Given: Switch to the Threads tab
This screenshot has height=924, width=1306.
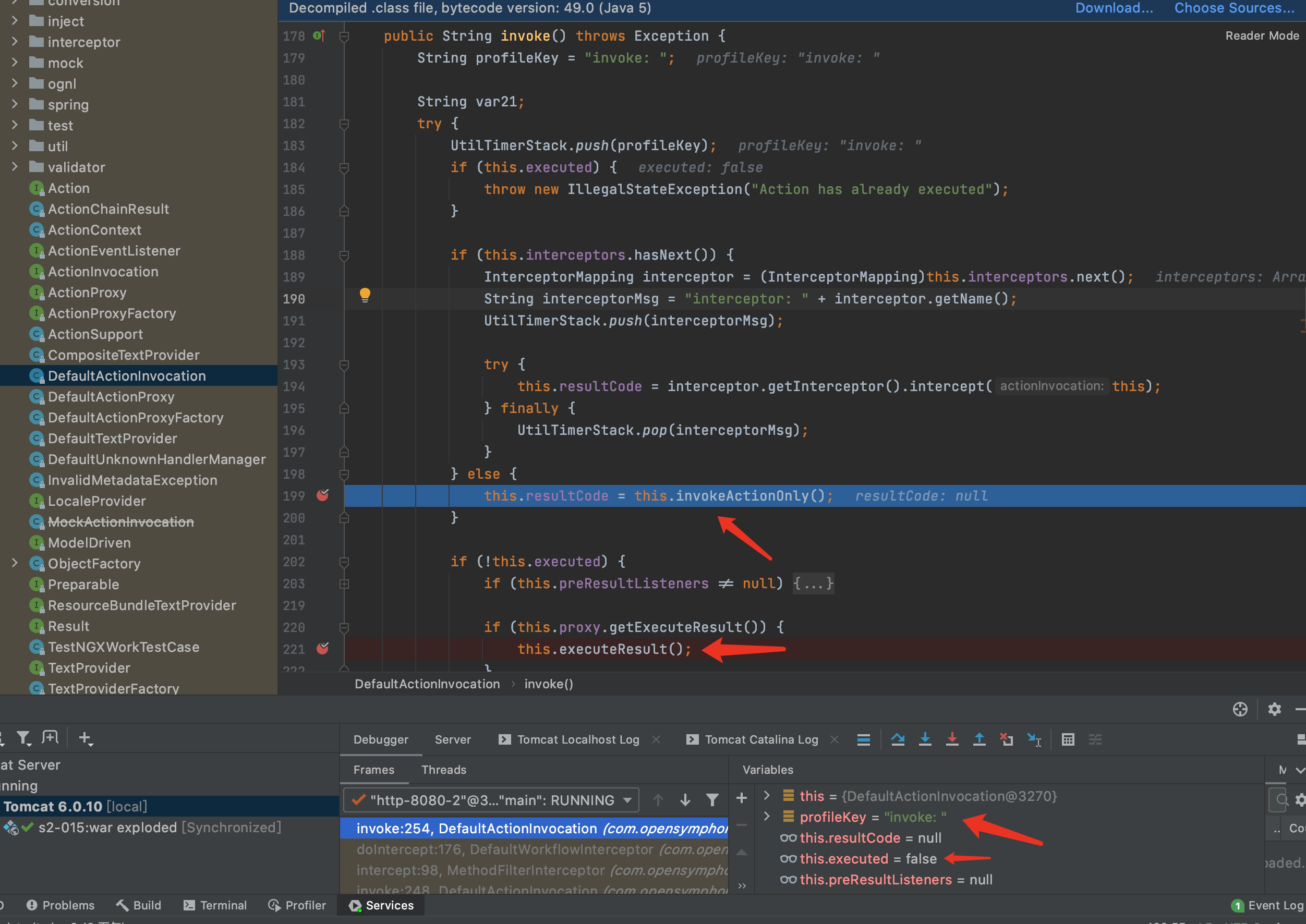Looking at the screenshot, I should click(x=444, y=769).
